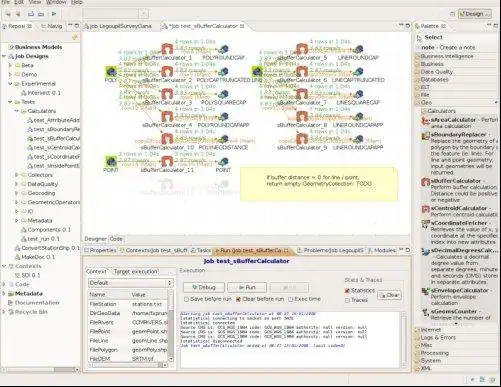
Task: Click the yellow note on the canvas
Action: point(319,184)
